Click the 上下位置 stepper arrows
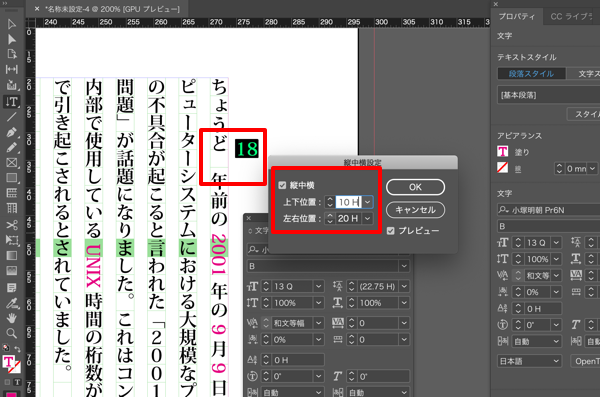Viewport: 600px width, 397px height. click(x=329, y=202)
